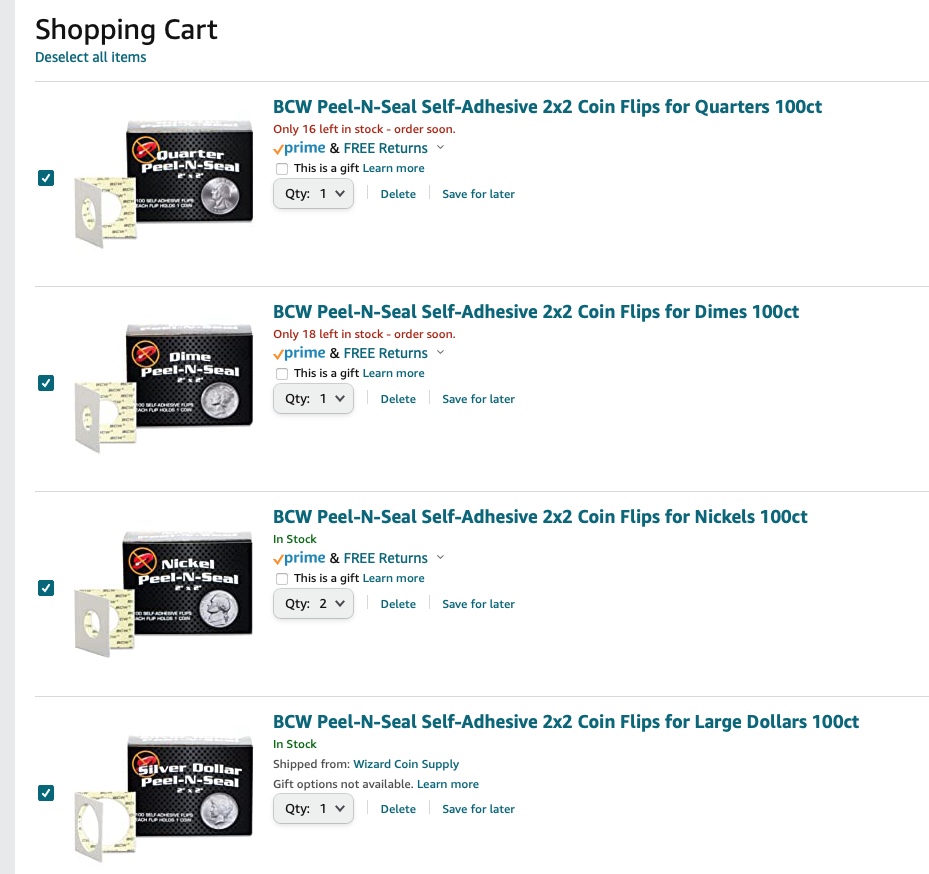
Task: Click the Prime logo on Quarters item
Action: point(299,148)
